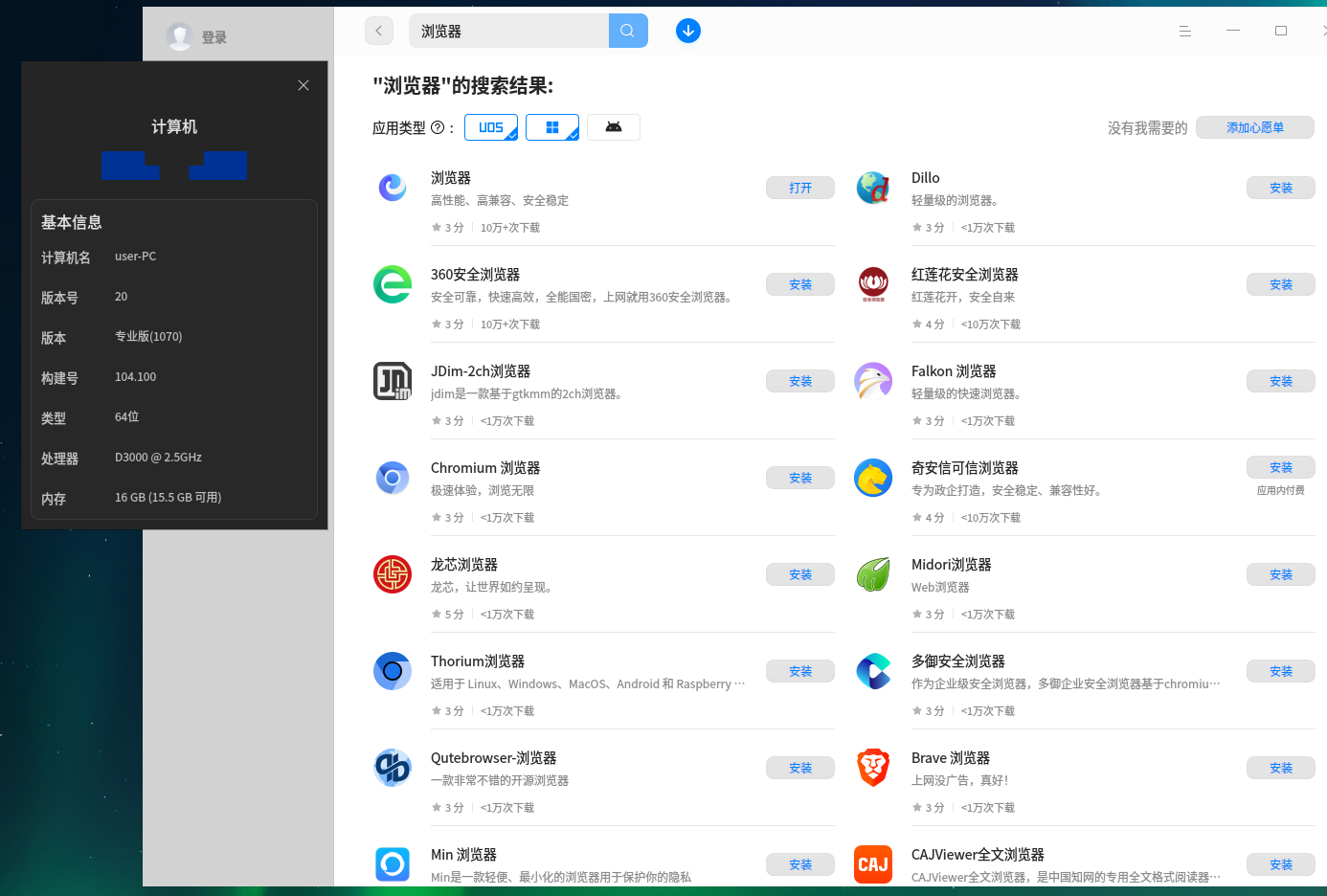Enable the Android app type filter

coord(614,126)
